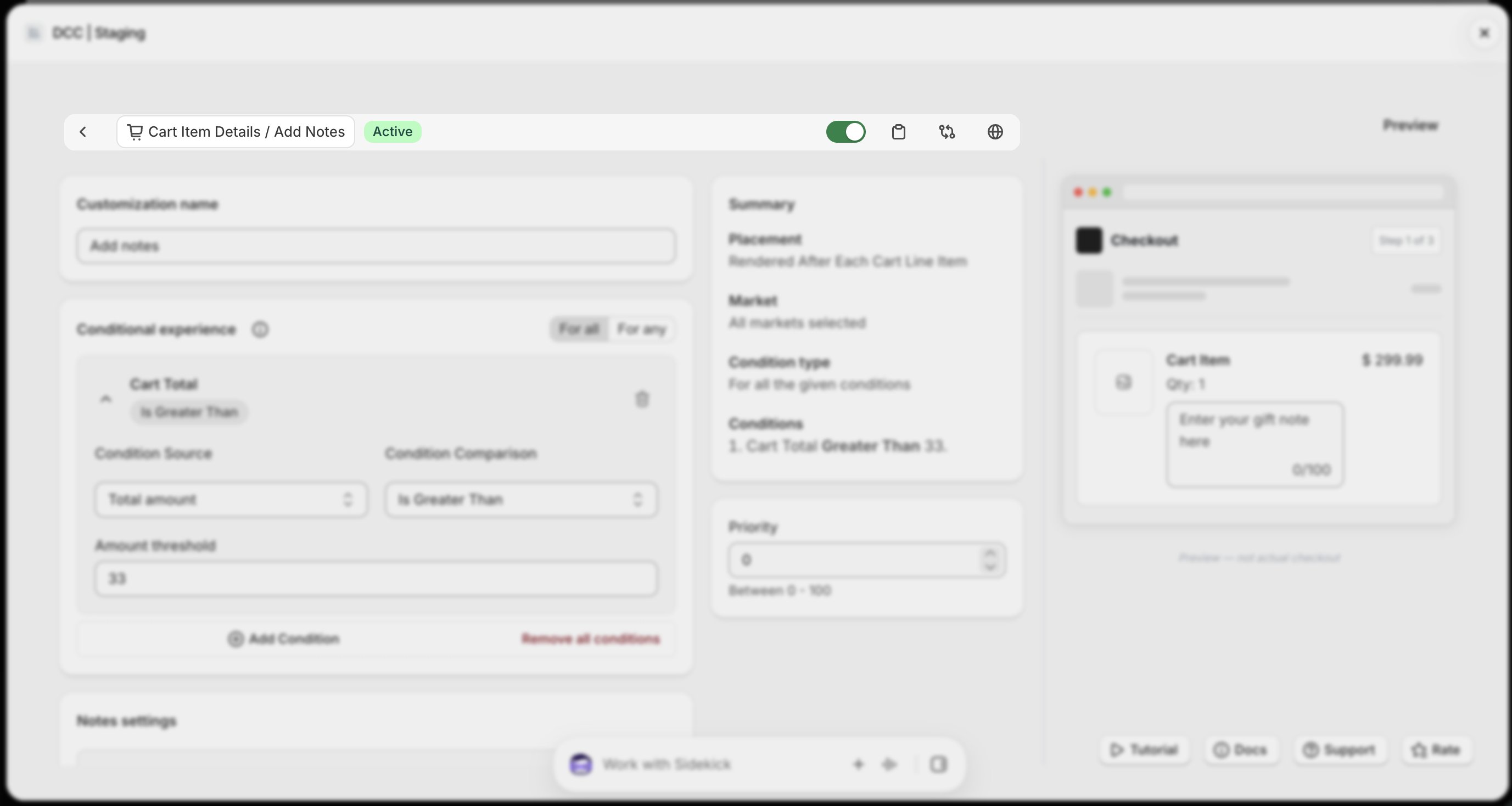
Task: Select the For all option
Action: (x=579, y=329)
